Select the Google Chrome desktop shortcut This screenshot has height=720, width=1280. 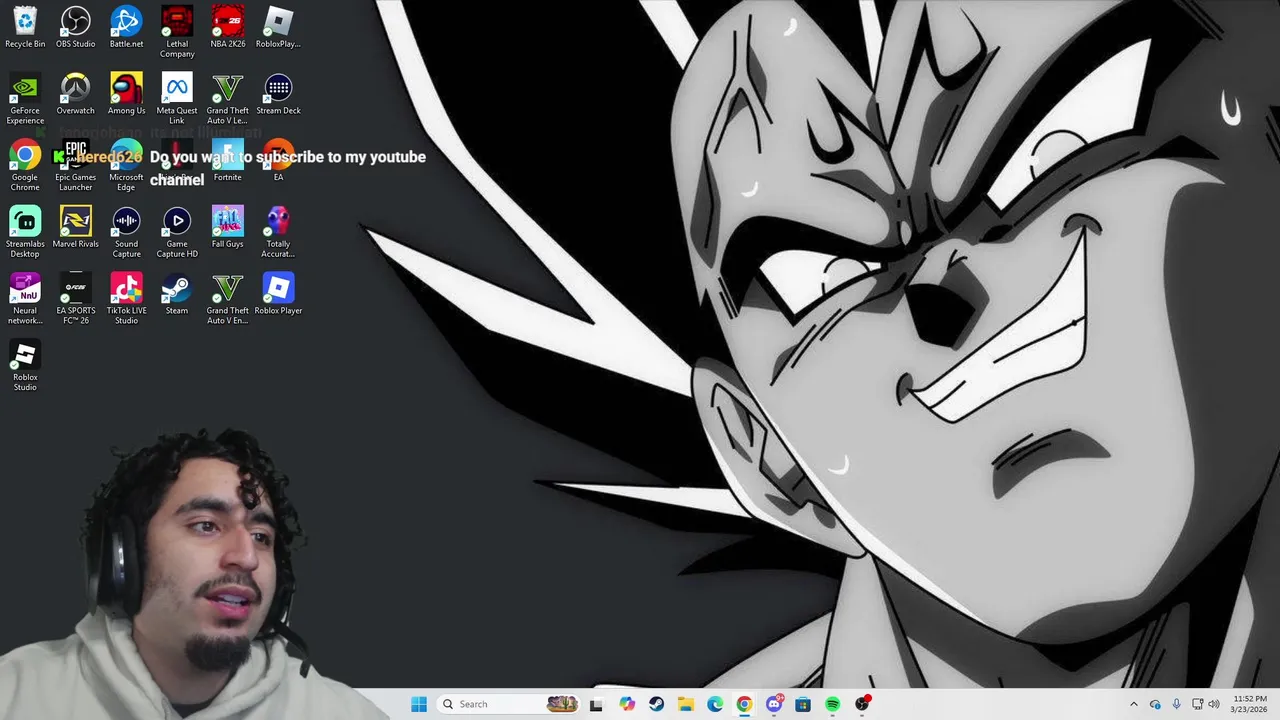pos(25,166)
